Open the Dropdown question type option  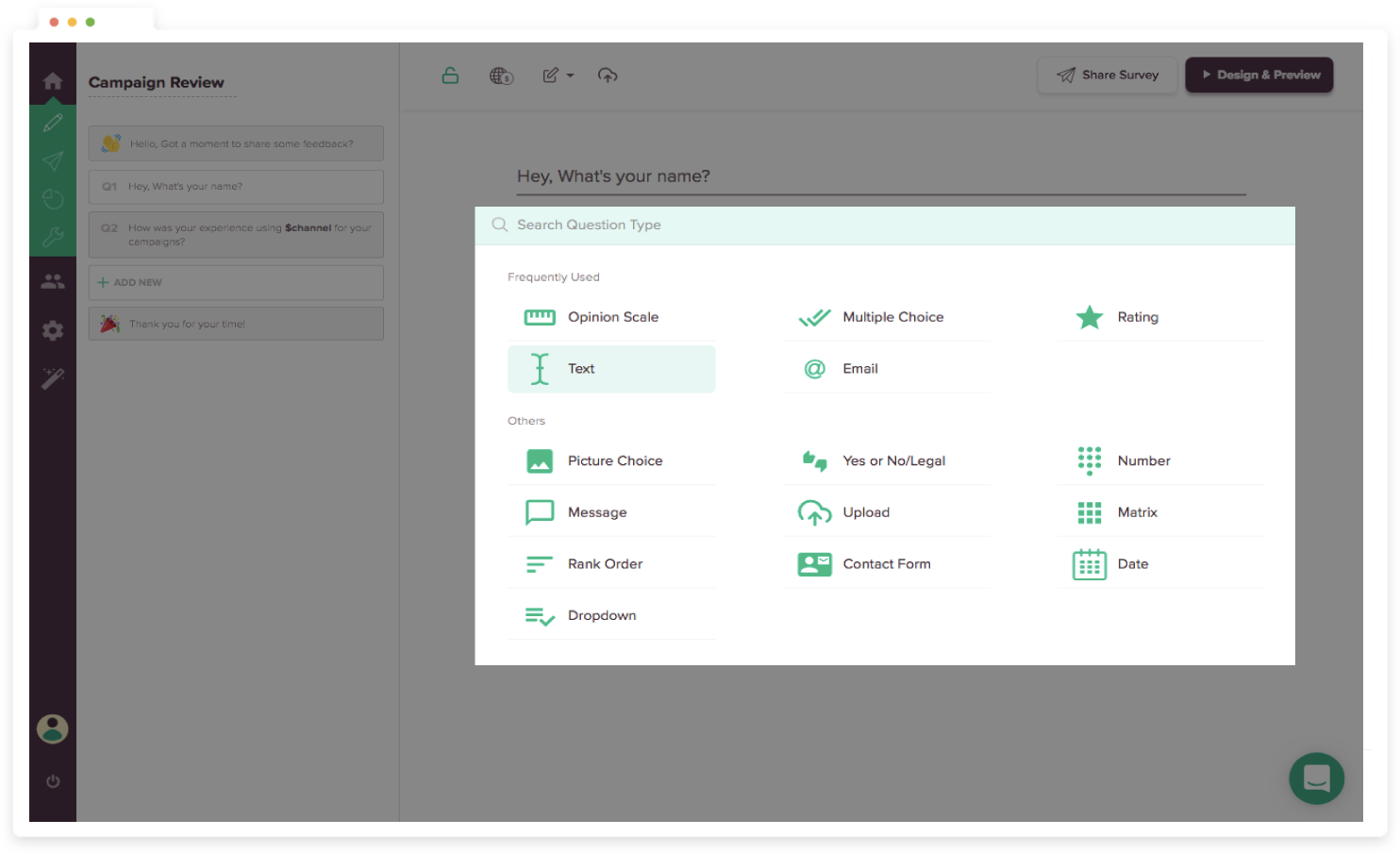click(602, 615)
